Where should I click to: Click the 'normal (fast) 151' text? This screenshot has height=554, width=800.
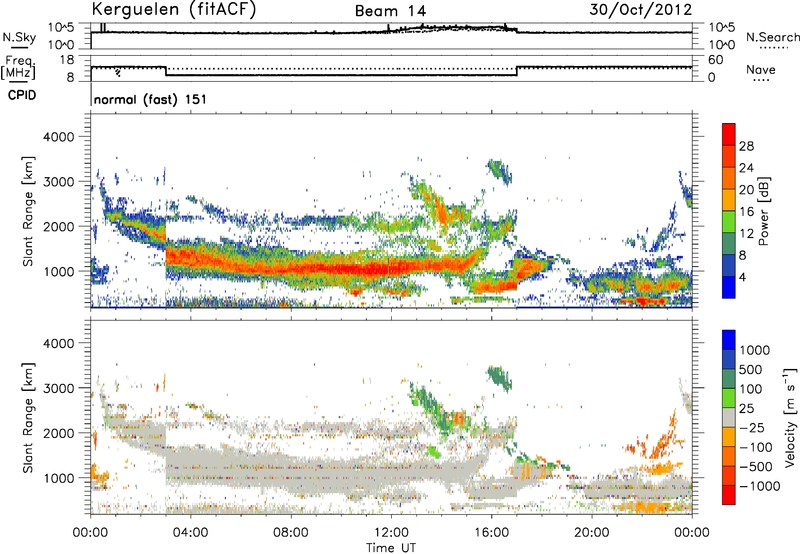(151, 99)
